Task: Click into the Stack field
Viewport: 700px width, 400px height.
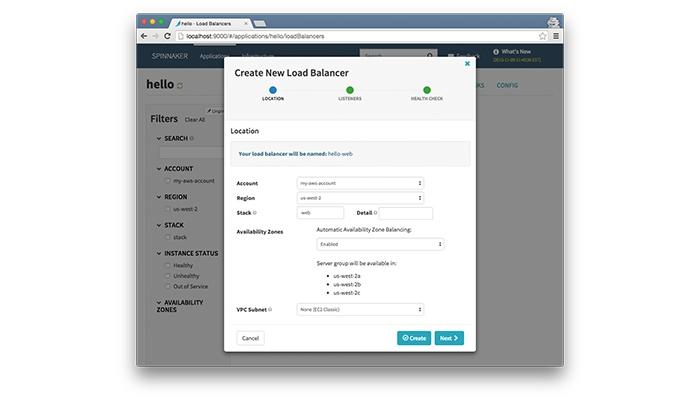Action: click(320, 213)
